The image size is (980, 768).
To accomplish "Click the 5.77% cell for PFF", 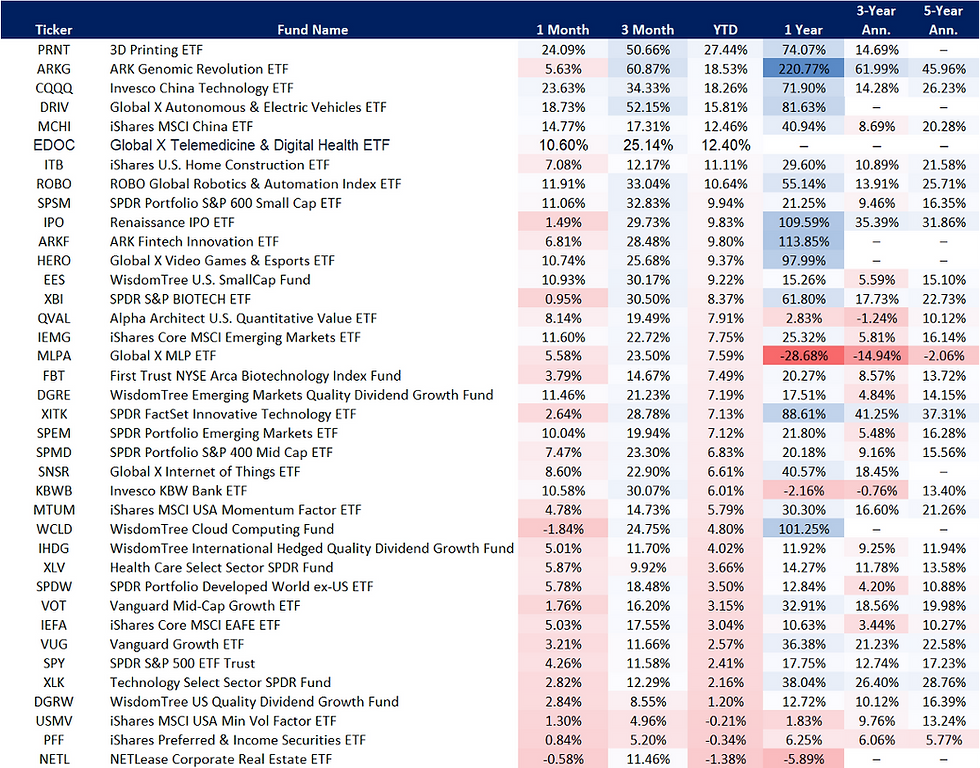I will pos(943,740).
